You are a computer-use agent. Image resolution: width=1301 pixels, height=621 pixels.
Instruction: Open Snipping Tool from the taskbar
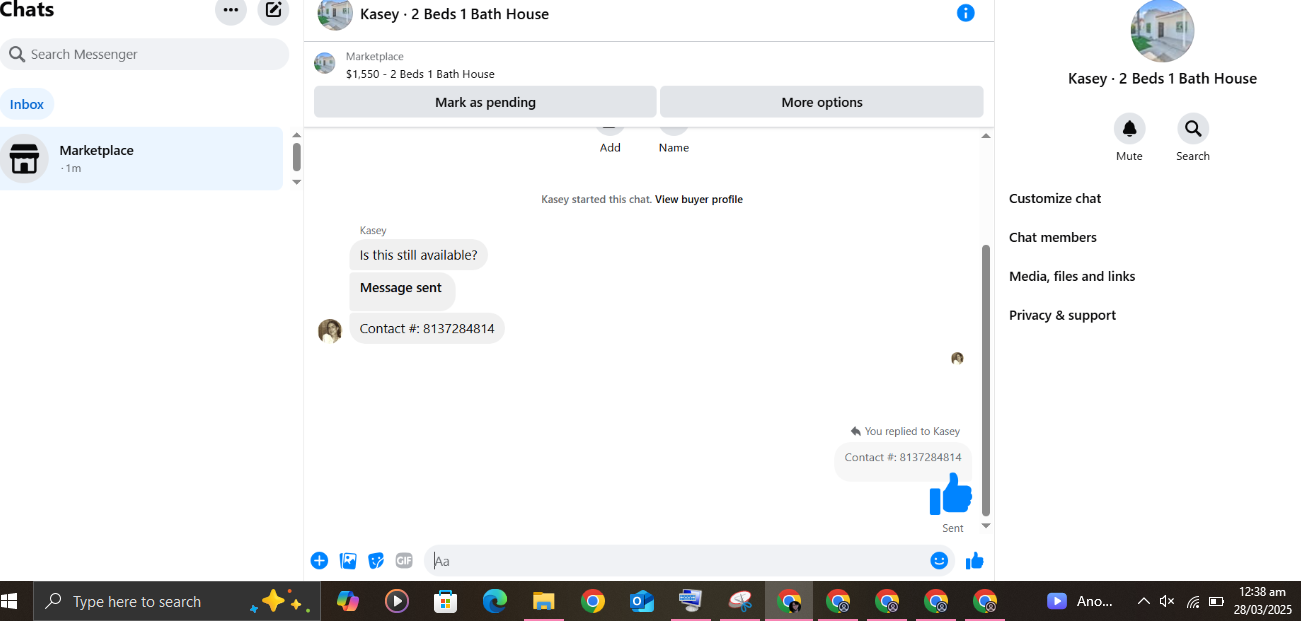pyautogui.click(x=740, y=601)
